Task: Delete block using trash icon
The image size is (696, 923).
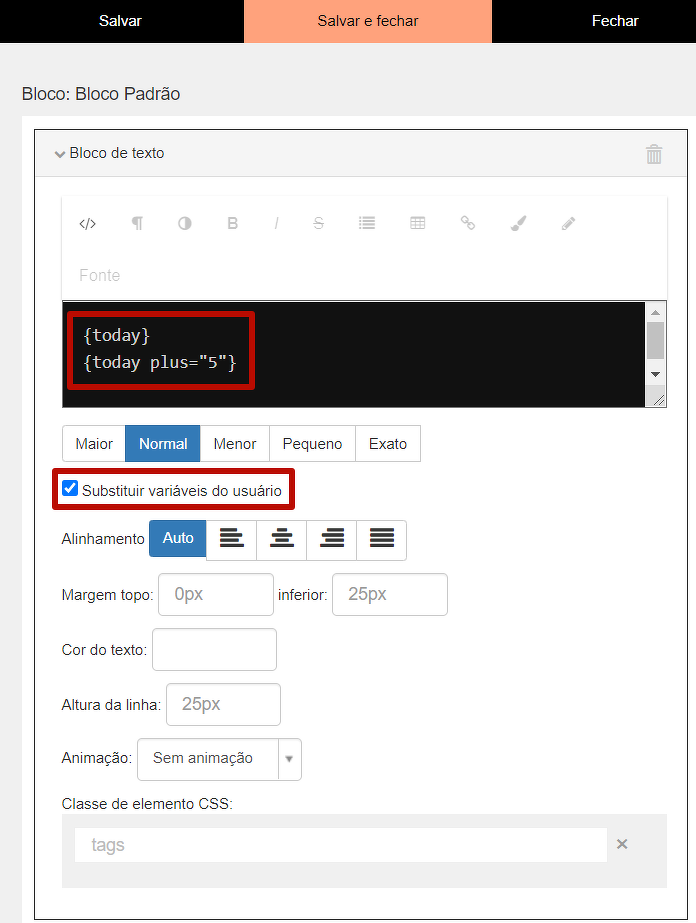Action: (654, 154)
